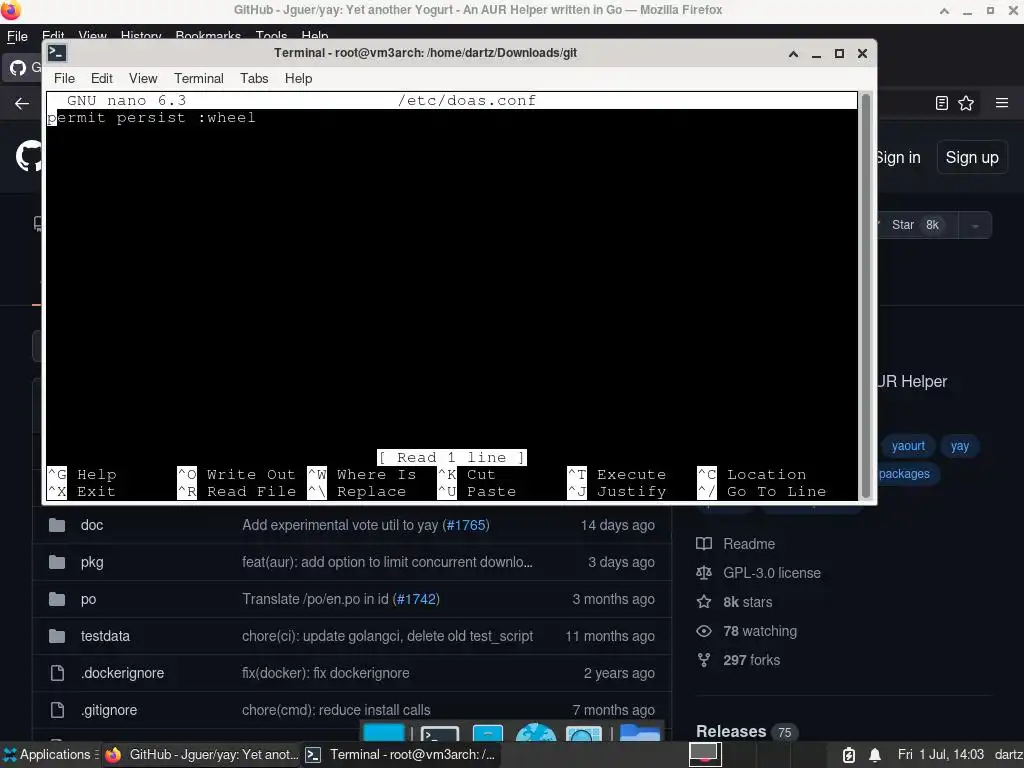
Task: Click 'fix(docker): fix dockerignore' commit message
Action: [x=326, y=673]
